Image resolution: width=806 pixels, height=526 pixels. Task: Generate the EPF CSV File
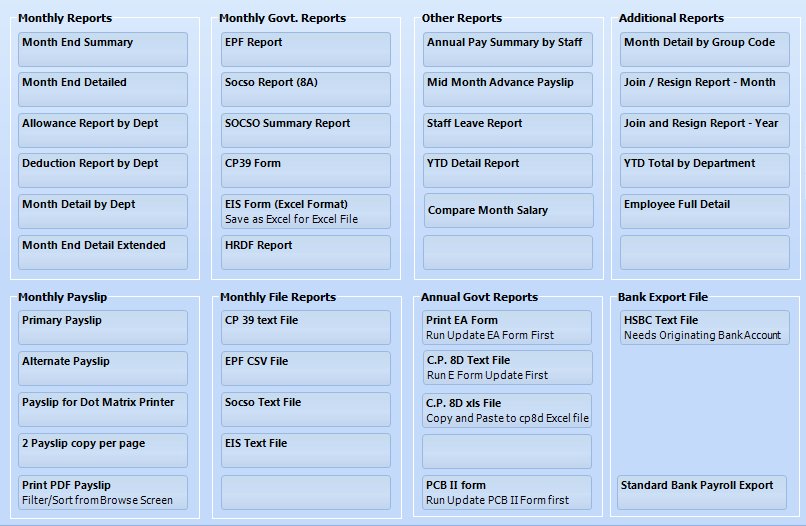tap(305, 369)
